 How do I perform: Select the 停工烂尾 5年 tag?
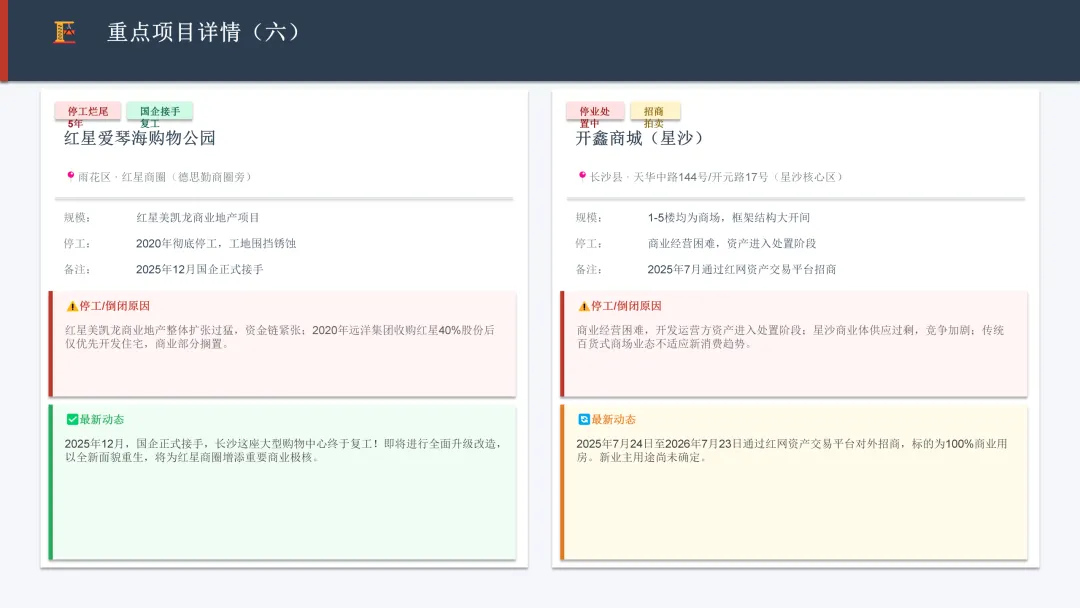tap(88, 112)
